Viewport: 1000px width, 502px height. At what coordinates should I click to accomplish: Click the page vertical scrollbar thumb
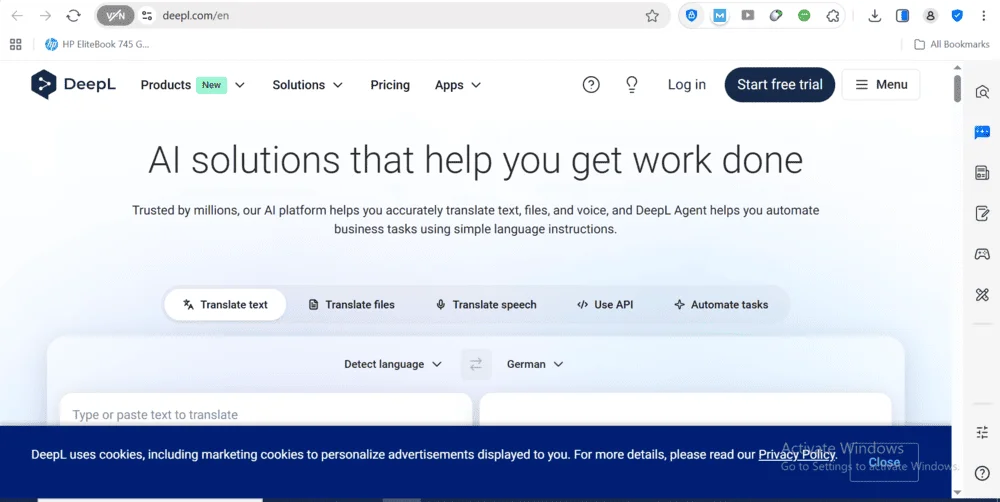957,88
